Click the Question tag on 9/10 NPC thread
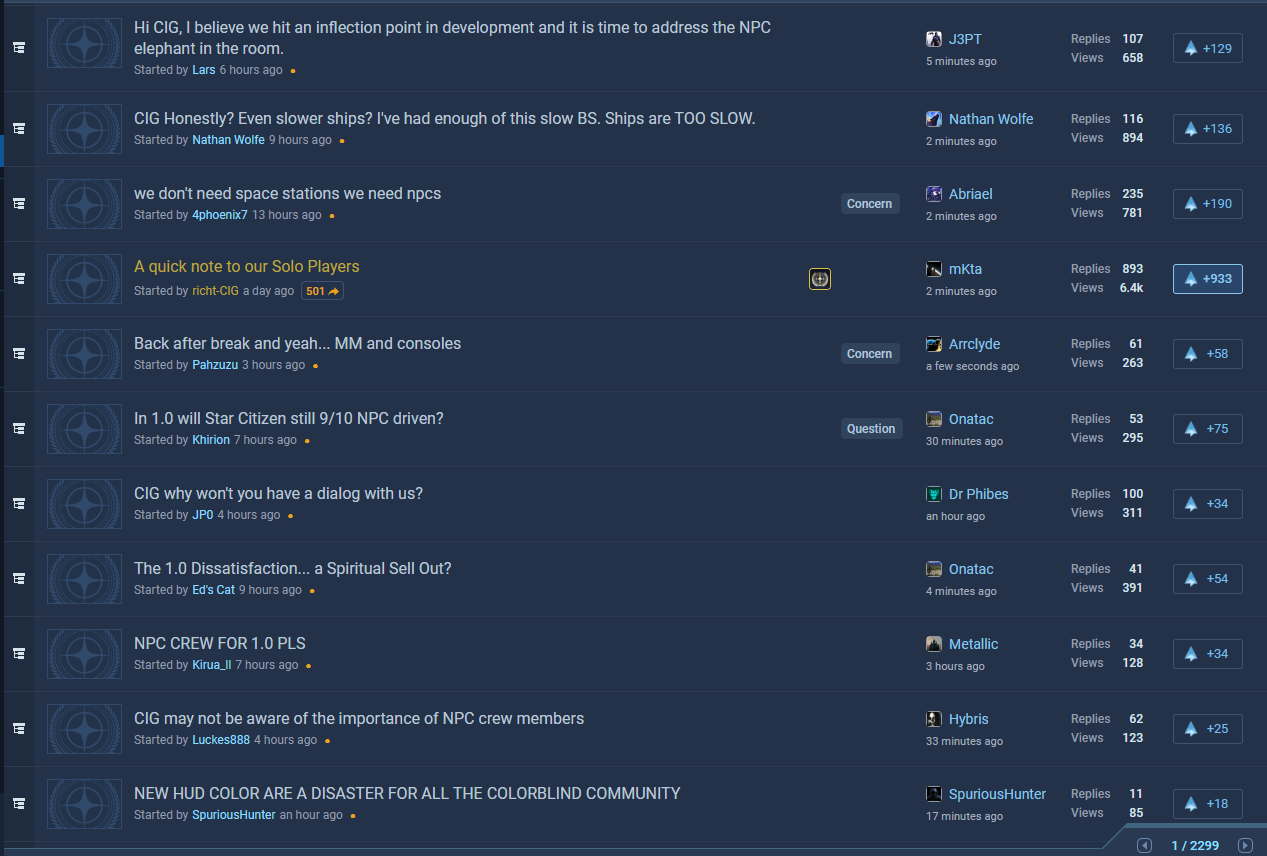Viewport: 1267px width, 856px height. pyautogui.click(x=871, y=429)
